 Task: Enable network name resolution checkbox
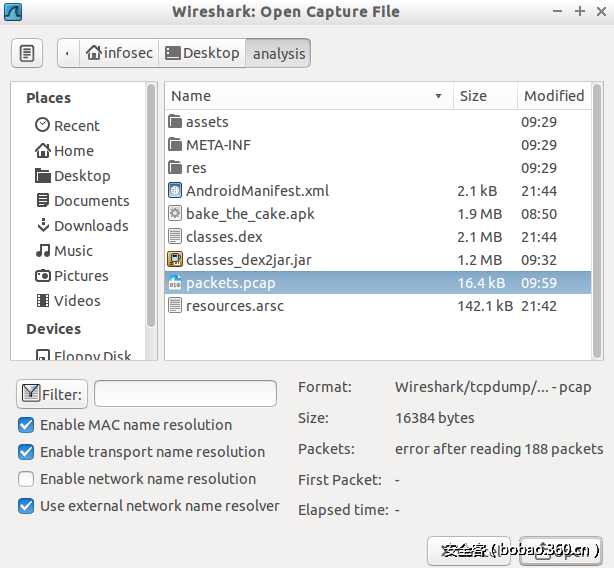pos(26,479)
